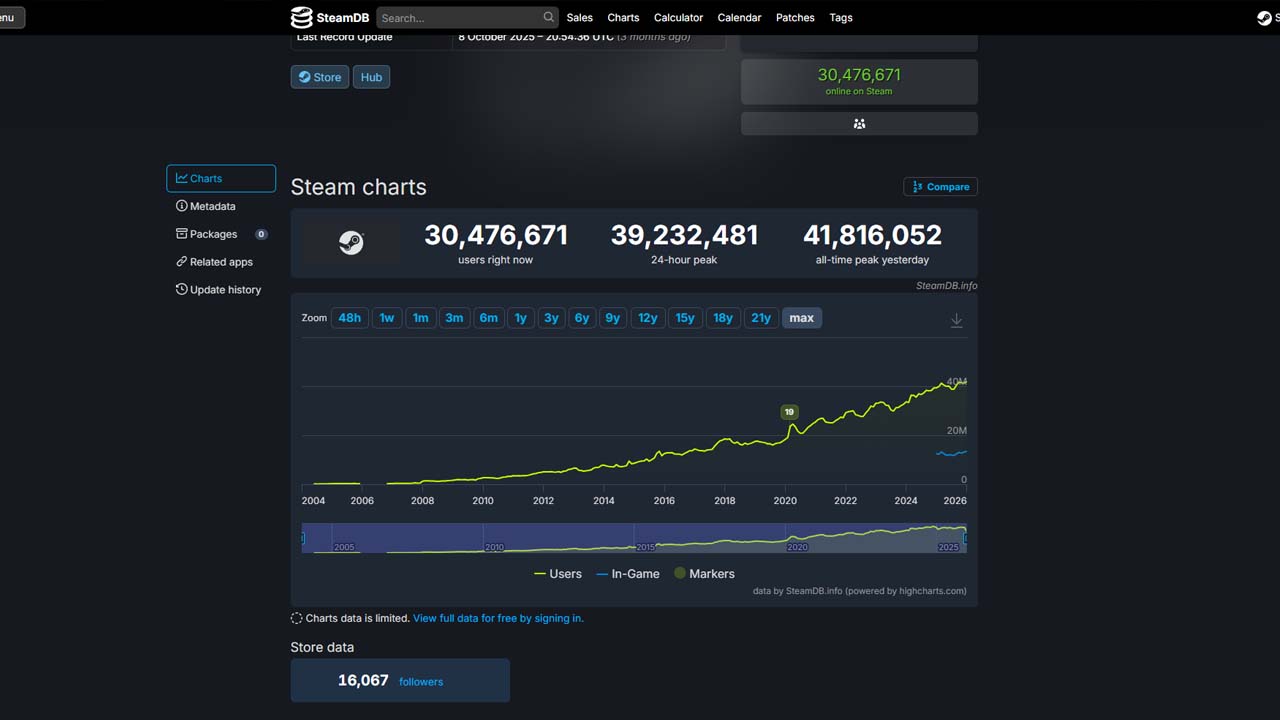1280x720 pixels.
Task: Click the Compare button
Action: click(x=940, y=187)
